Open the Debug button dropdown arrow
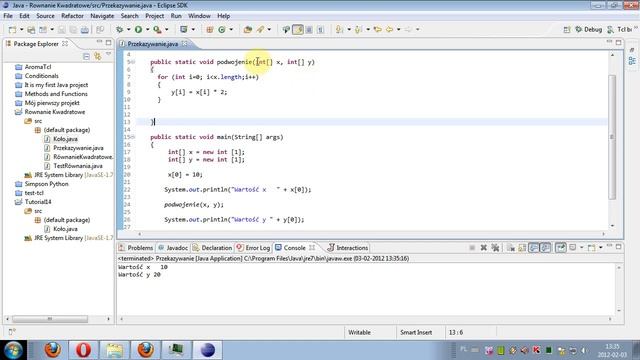The height and width of the screenshot is (360, 640). (129, 30)
